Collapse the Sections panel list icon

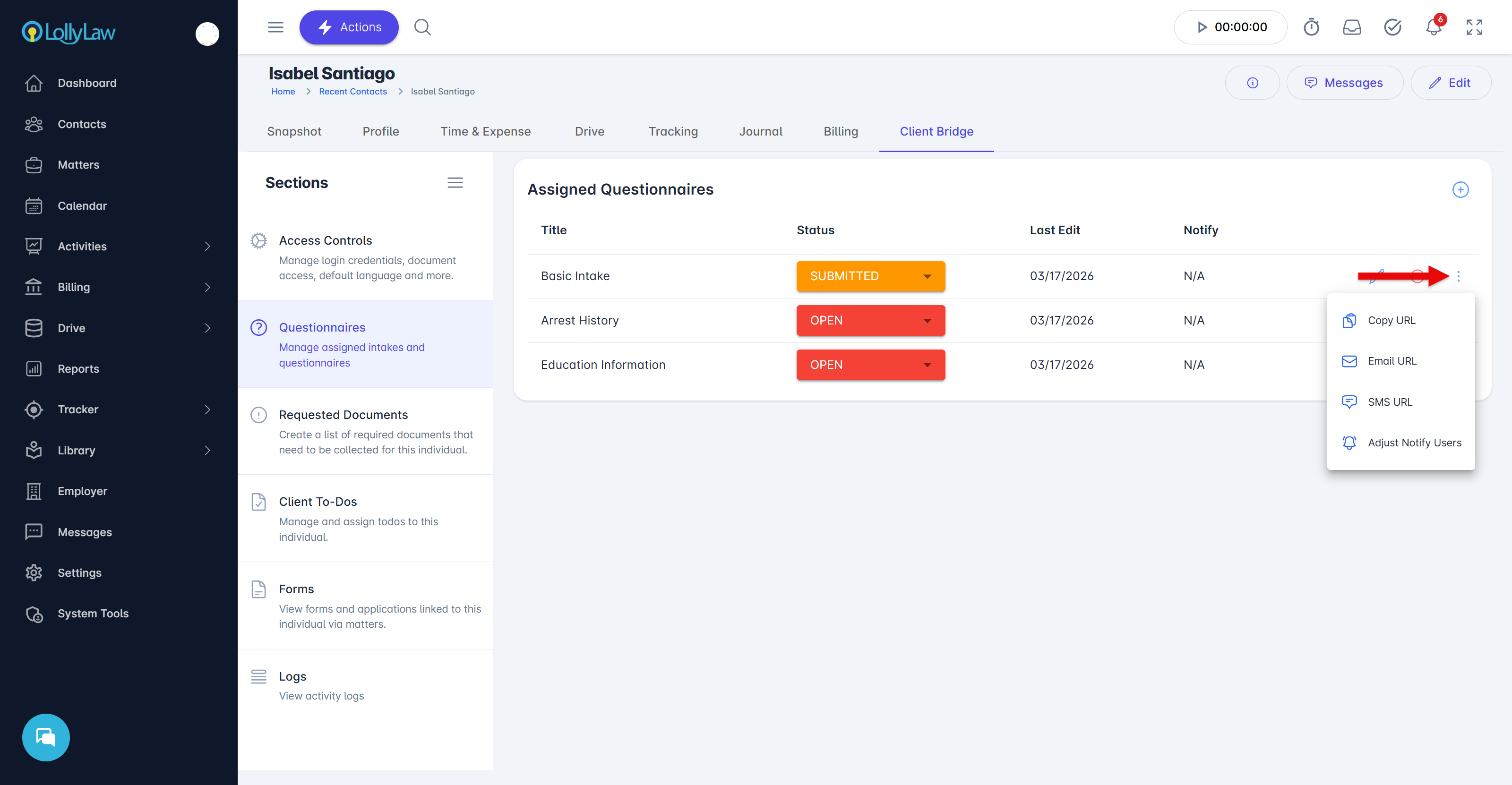tap(455, 182)
